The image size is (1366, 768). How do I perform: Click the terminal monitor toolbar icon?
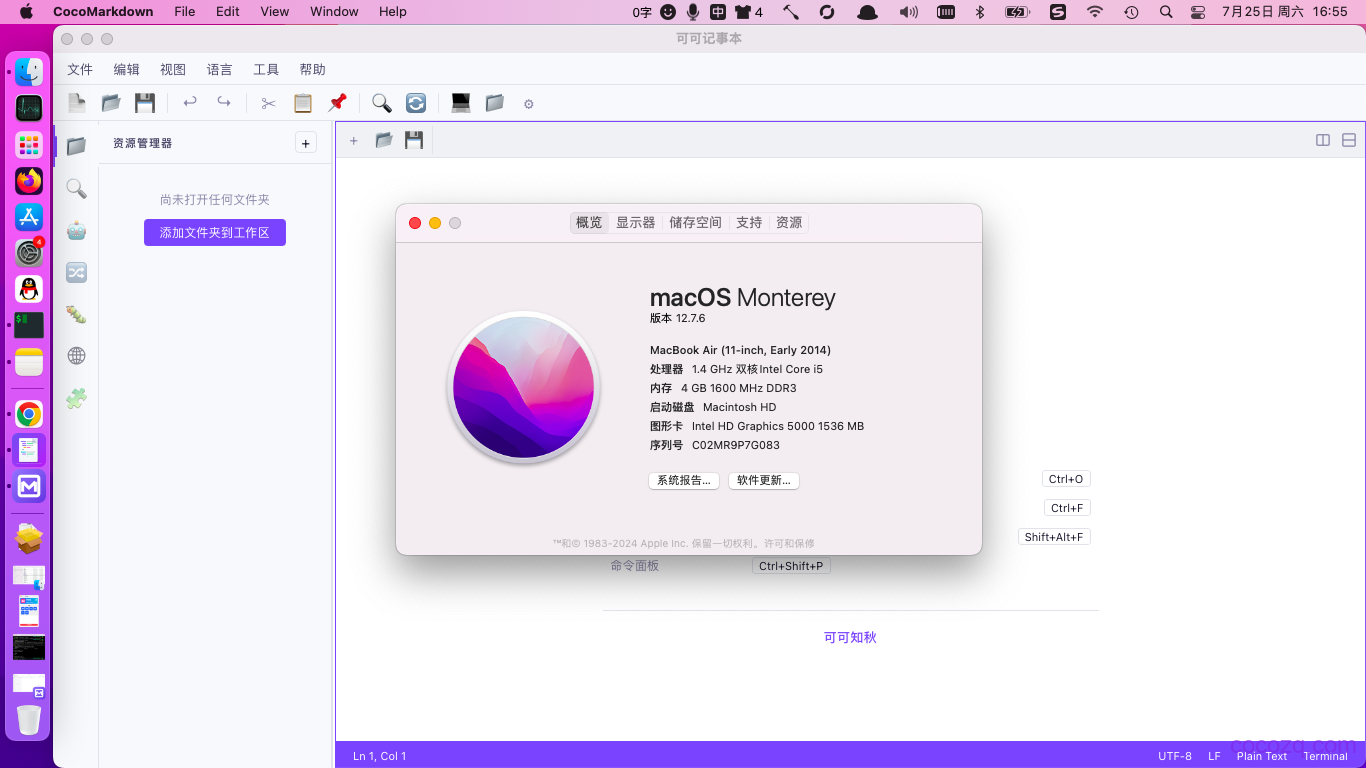point(461,103)
